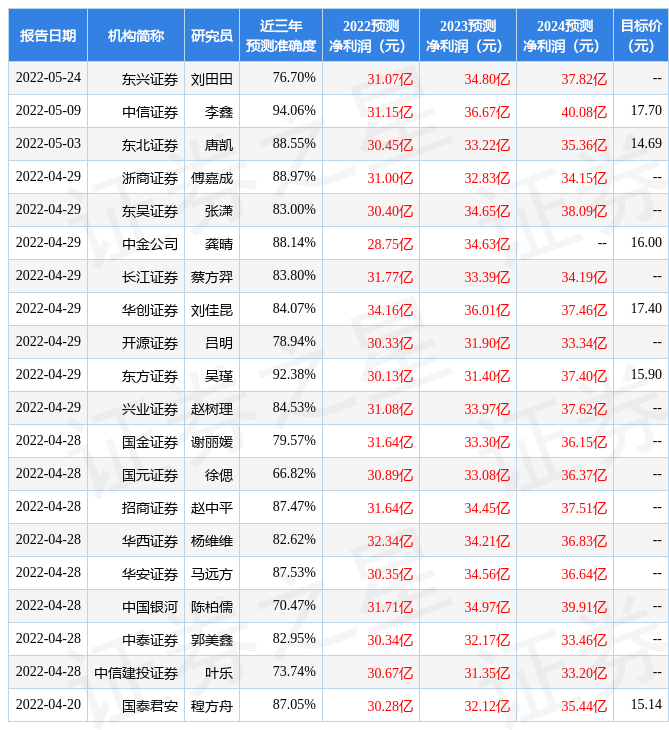Click the 近三年预测准确度 column header
669x730 pixels.
tap(281, 35)
